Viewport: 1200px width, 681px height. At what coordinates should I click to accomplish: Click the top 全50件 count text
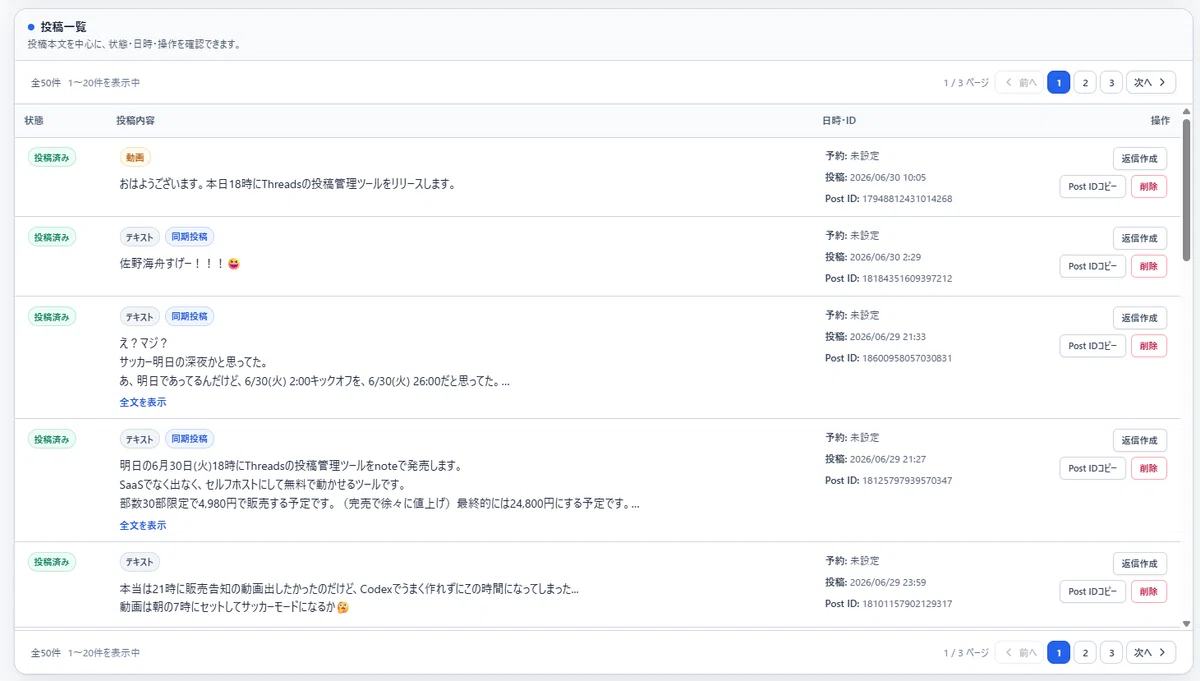coord(46,82)
